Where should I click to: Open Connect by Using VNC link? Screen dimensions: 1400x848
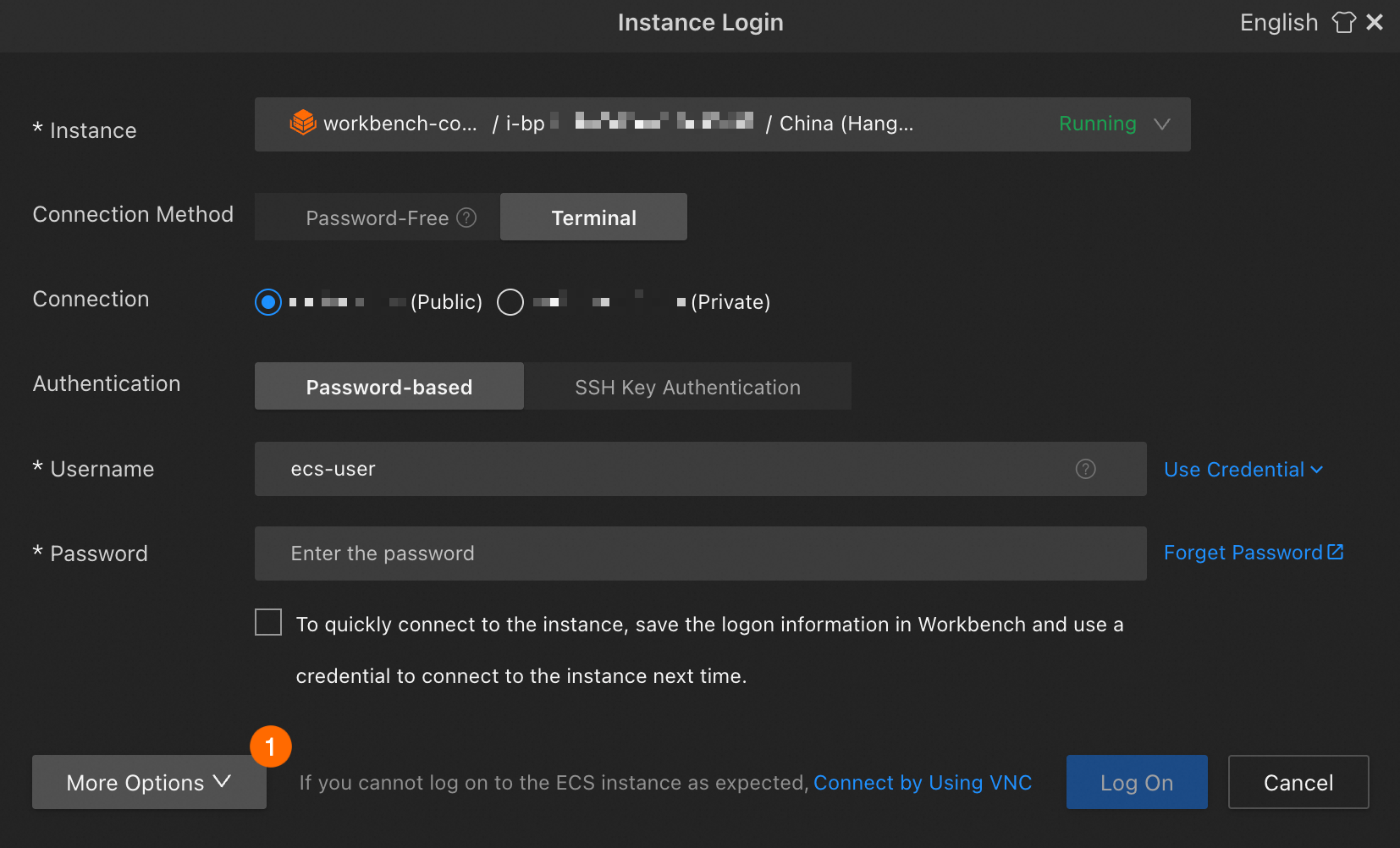(x=923, y=783)
